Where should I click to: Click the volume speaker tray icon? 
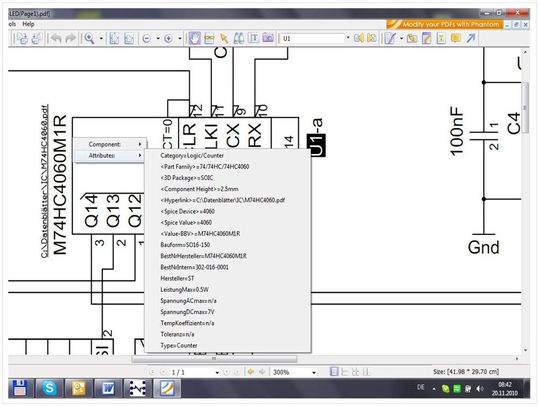(480, 389)
